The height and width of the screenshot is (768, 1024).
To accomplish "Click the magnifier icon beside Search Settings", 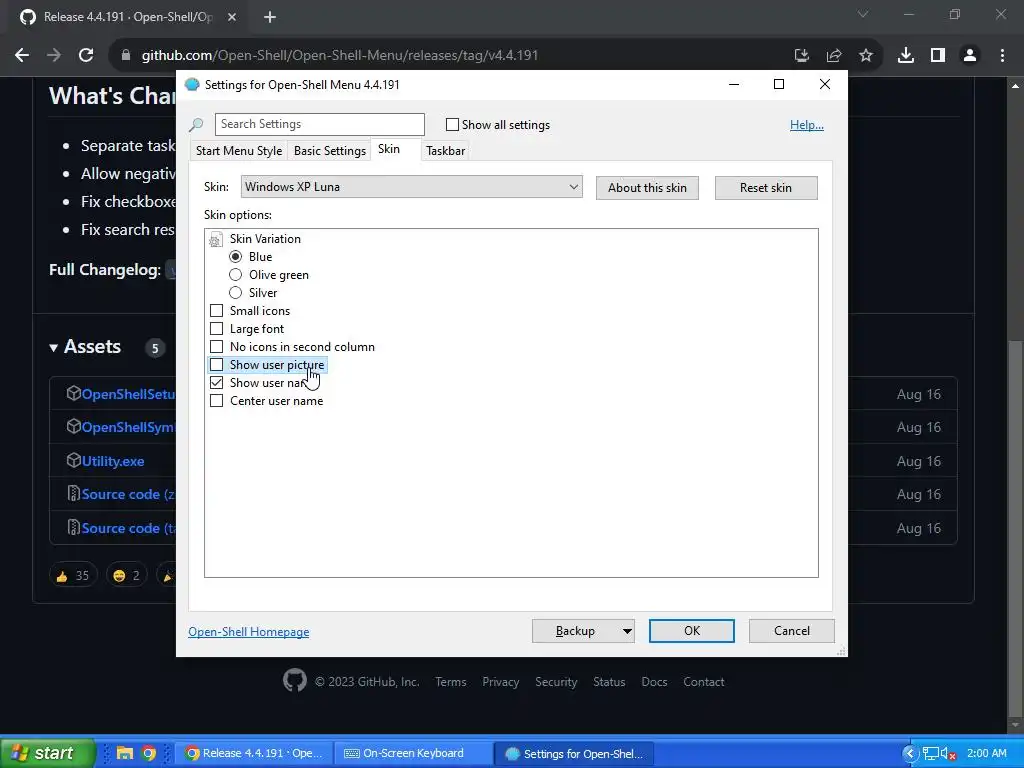I will click(x=196, y=124).
